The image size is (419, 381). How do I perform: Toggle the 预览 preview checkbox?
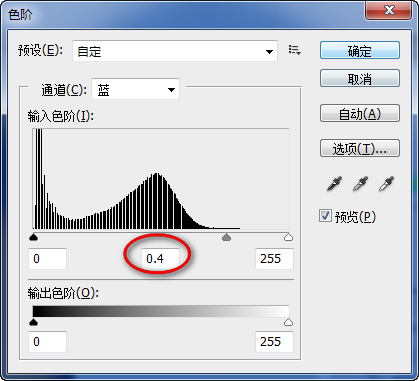tap(325, 216)
